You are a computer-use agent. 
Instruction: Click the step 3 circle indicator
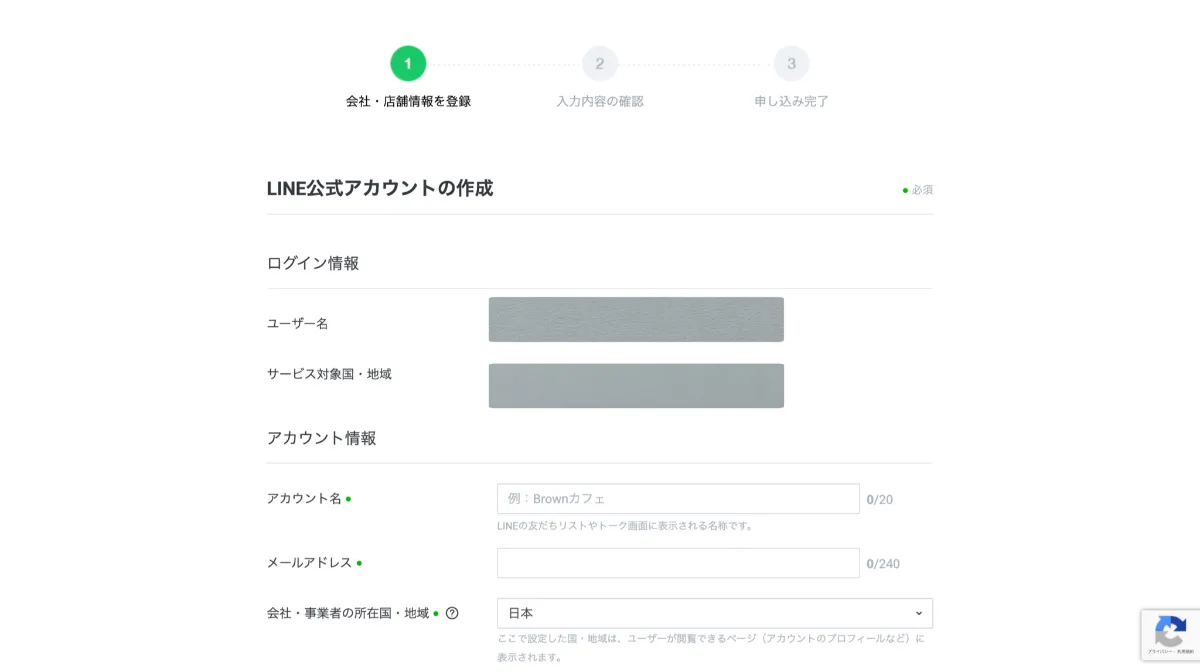pyautogui.click(x=791, y=64)
